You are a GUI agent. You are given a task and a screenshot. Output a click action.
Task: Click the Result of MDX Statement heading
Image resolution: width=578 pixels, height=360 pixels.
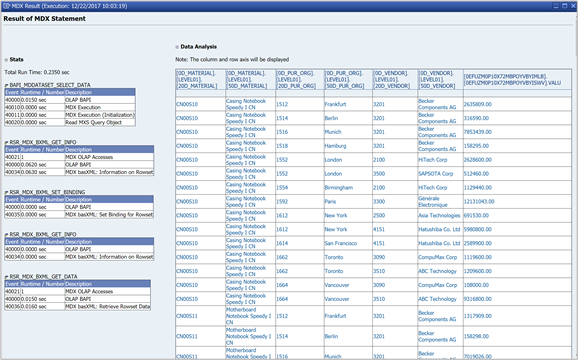pyautogui.click(x=45, y=19)
